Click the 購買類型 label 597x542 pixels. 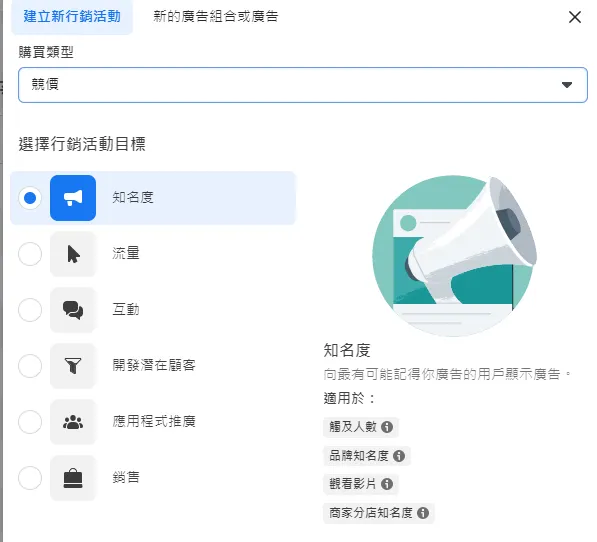point(46,52)
